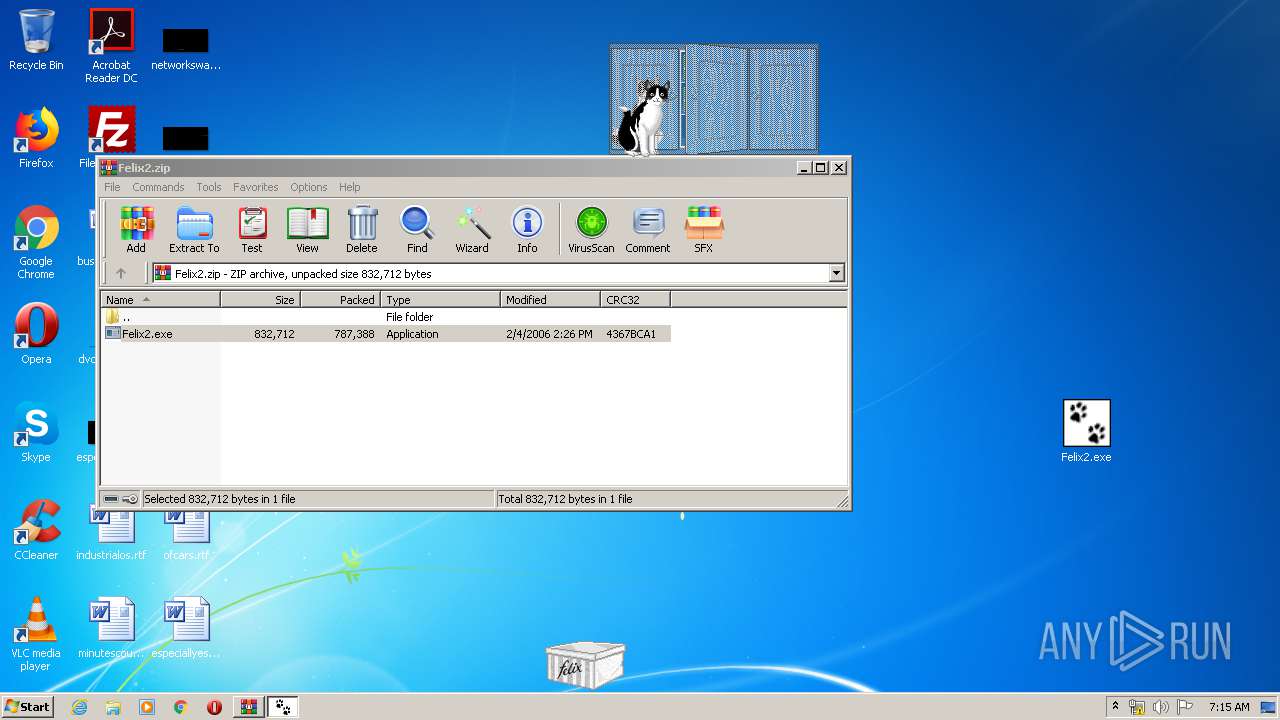Viewport: 1280px width, 720px height.
Task: Click the Extract To toolbar icon
Action: click(194, 229)
